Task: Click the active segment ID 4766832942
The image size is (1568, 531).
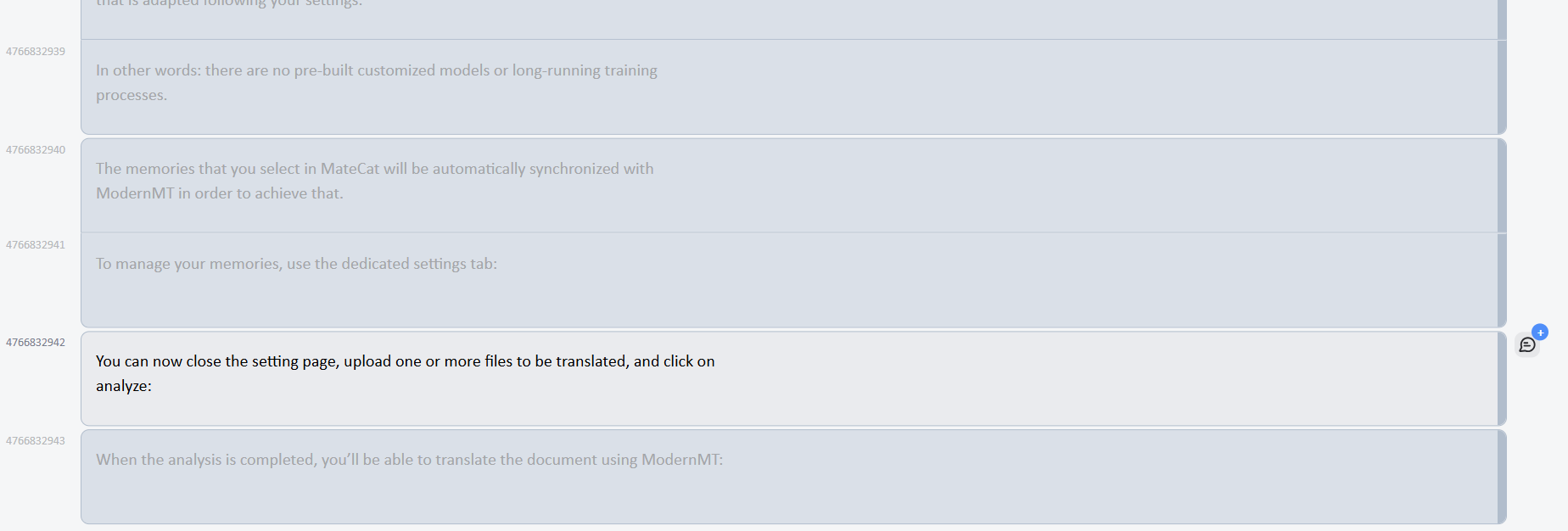Action: [36, 343]
